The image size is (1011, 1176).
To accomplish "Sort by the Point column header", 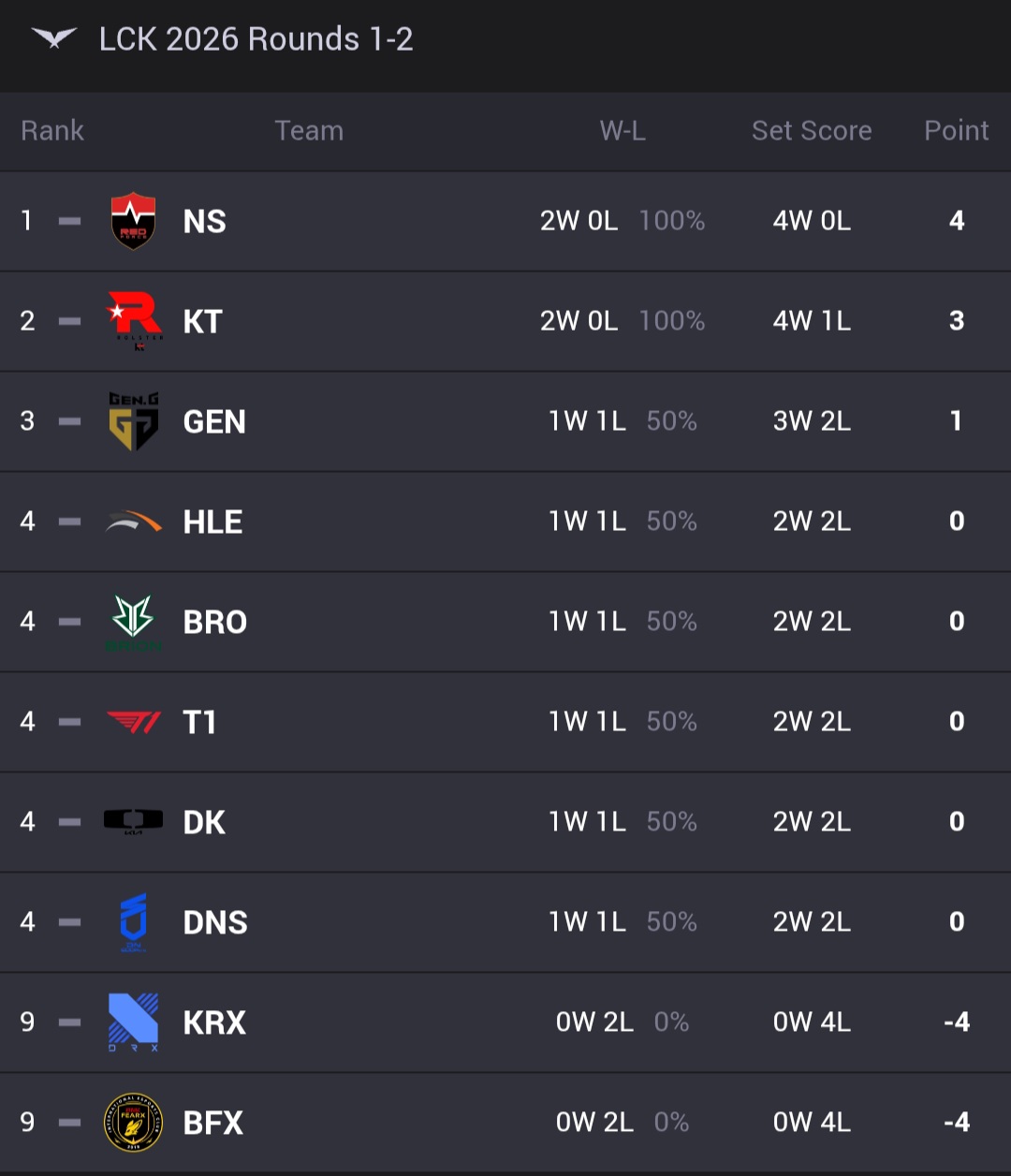I will (x=956, y=131).
